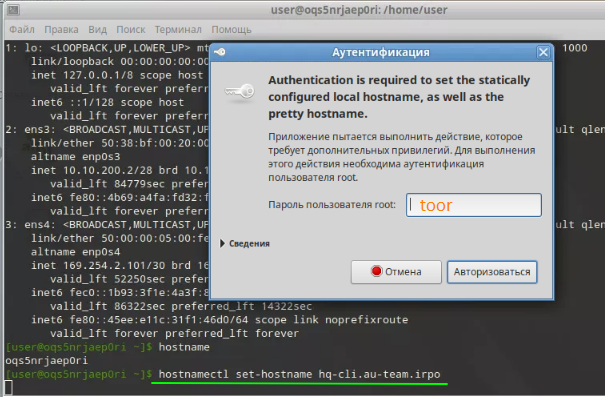Viewport: 605px width, 397px height.
Task: Close the Аутентификация dialog
Action: pyautogui.click(x=543, y=52)
